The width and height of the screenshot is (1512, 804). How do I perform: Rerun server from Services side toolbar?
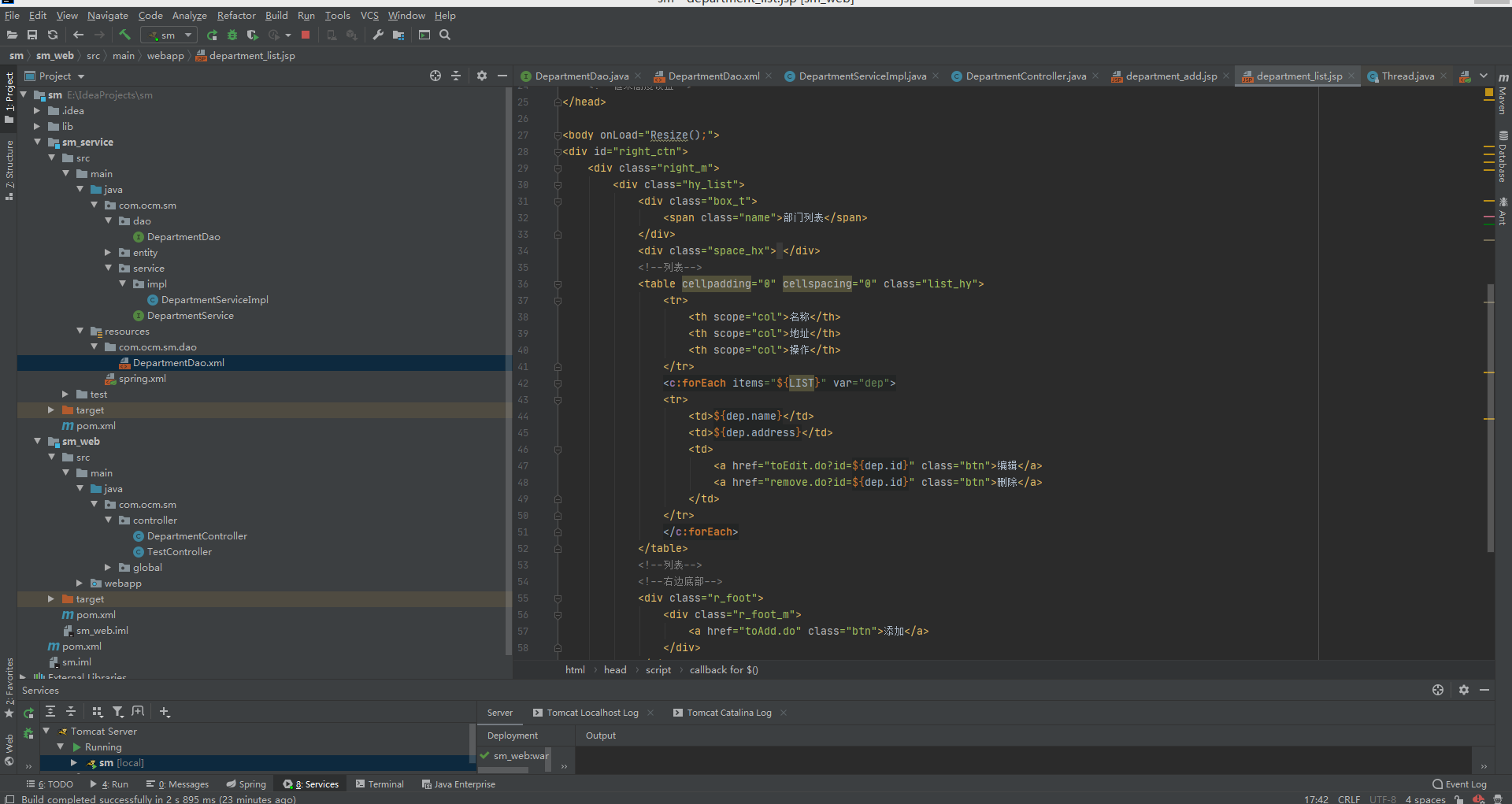28,713
